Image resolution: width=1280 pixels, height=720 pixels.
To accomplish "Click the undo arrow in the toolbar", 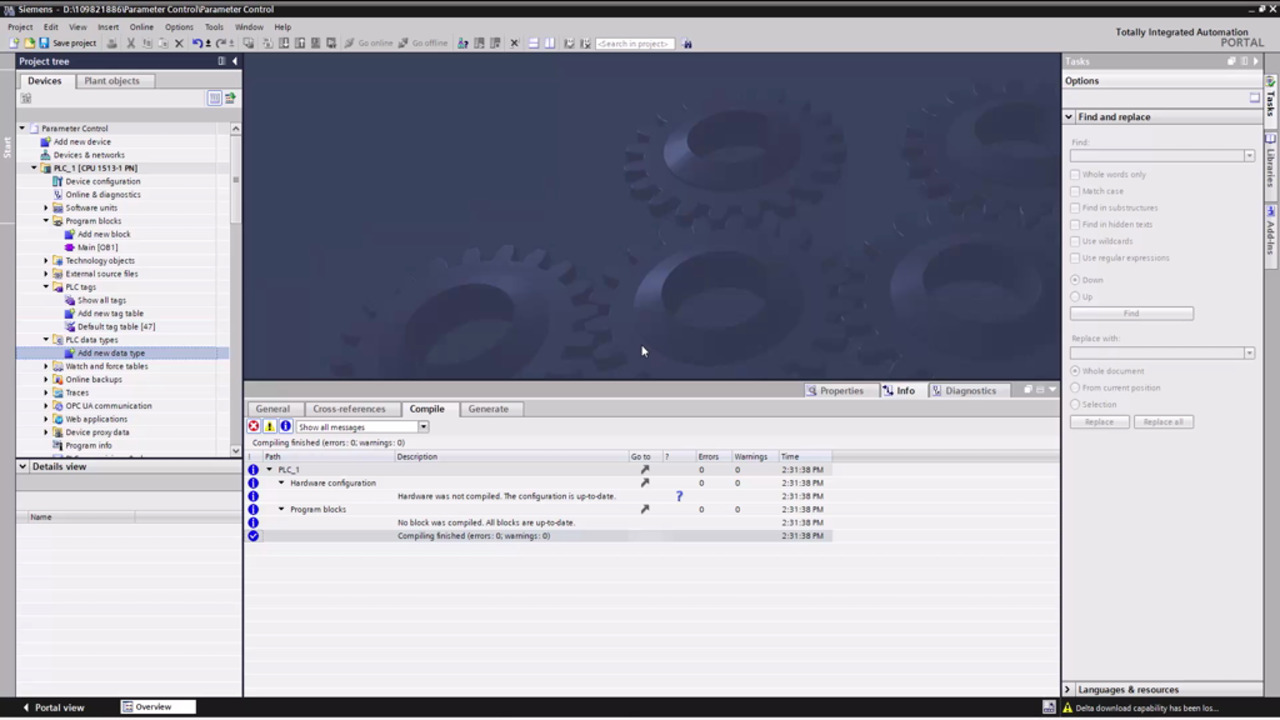I will tap(197, 43).
